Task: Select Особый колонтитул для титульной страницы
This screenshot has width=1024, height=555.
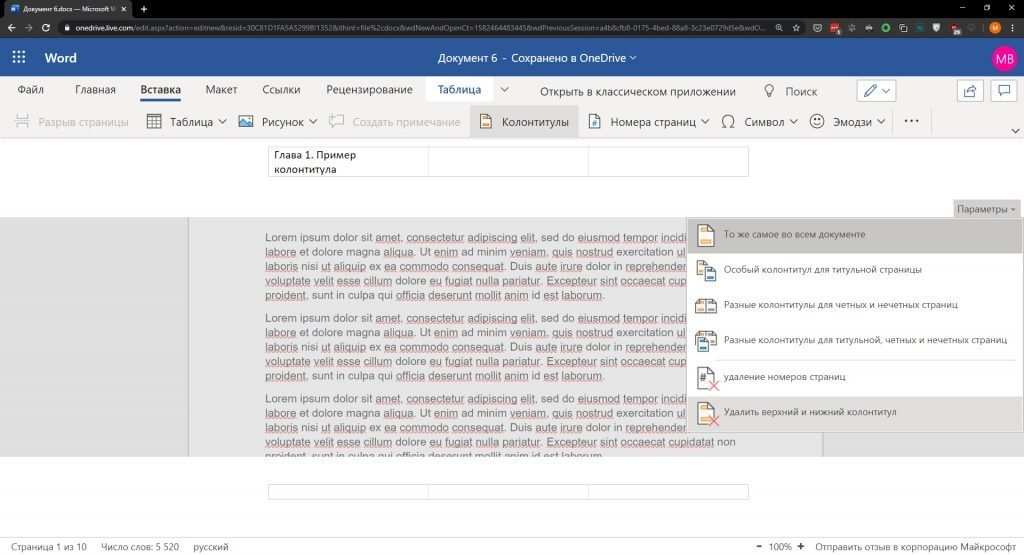Action: click(855, 270)
